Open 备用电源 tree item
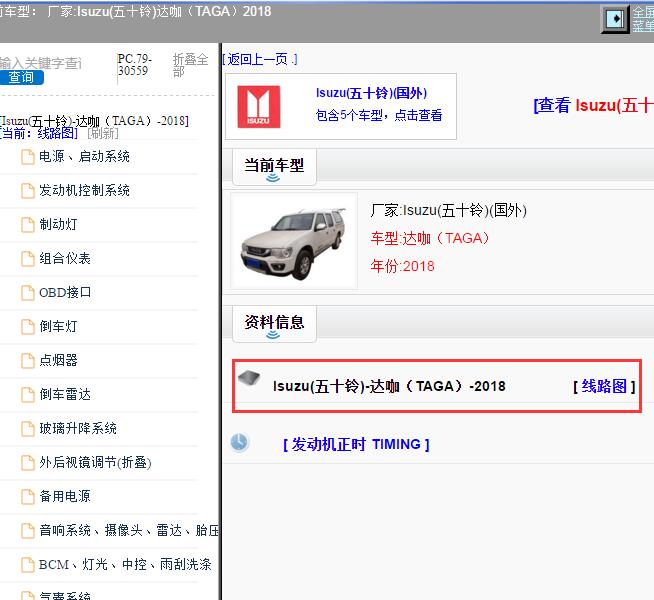Screen dimensions: 654x600 pos(65,496)
